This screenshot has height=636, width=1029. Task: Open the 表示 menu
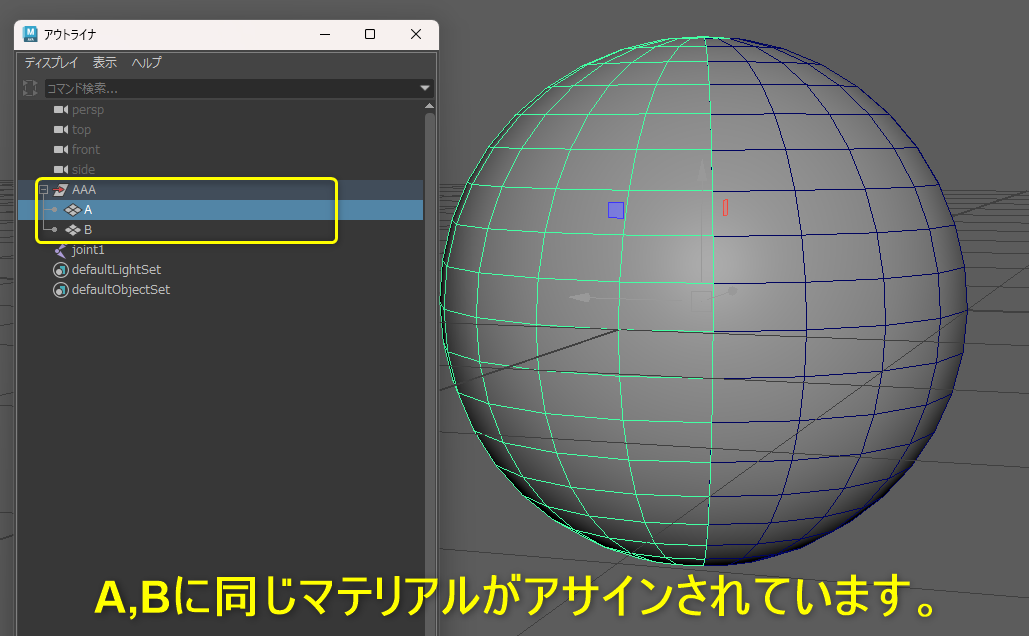[105, 63]
